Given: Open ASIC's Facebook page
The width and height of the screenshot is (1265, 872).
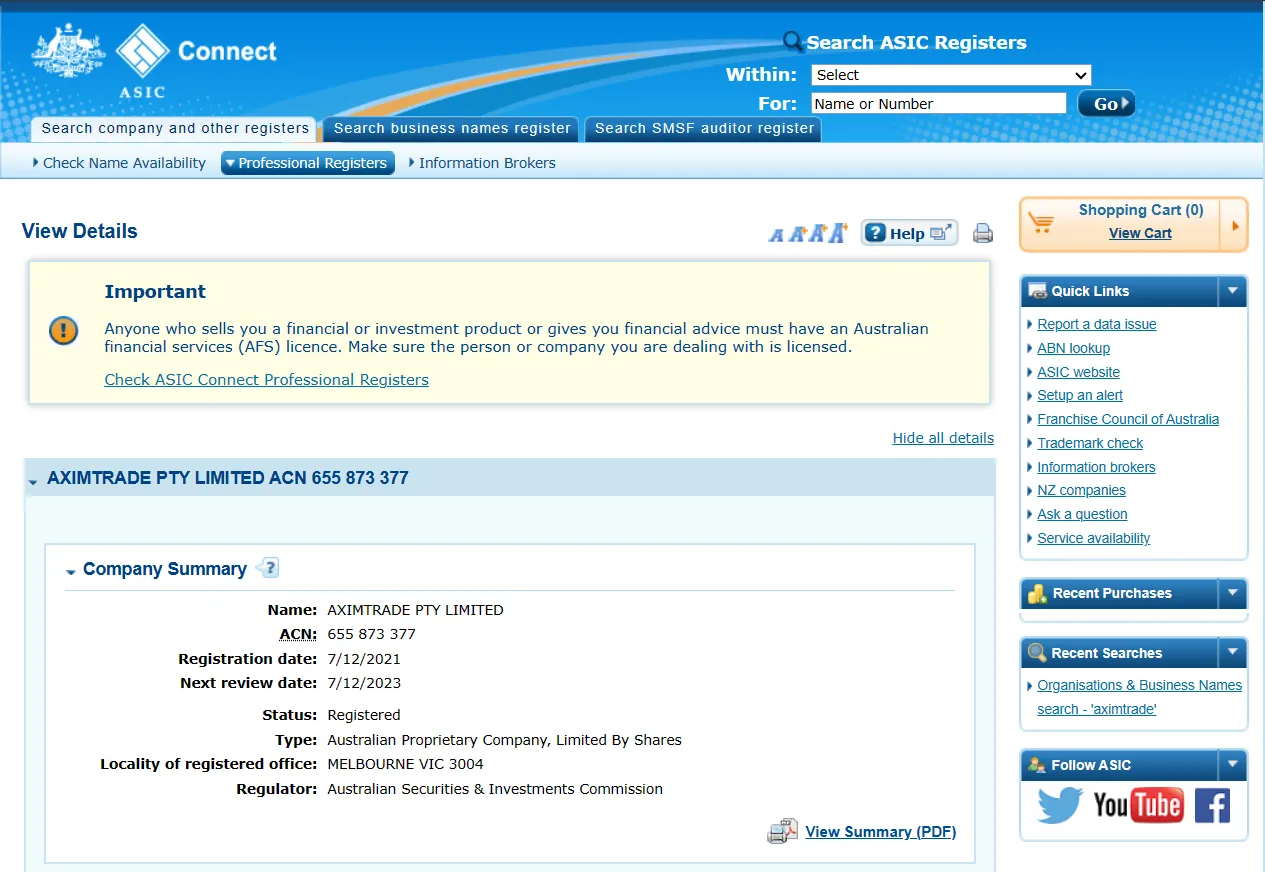Looking at the screenshot, I should (1212, 805).
